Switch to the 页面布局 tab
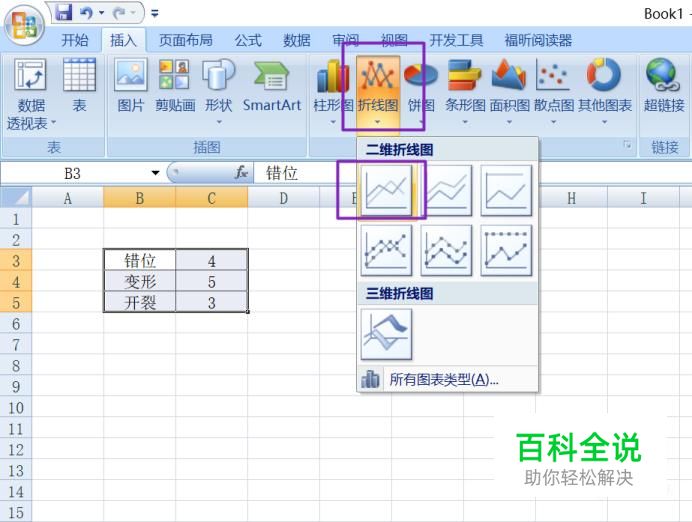This screenshot has width=692, height=522. click(186, 41)
